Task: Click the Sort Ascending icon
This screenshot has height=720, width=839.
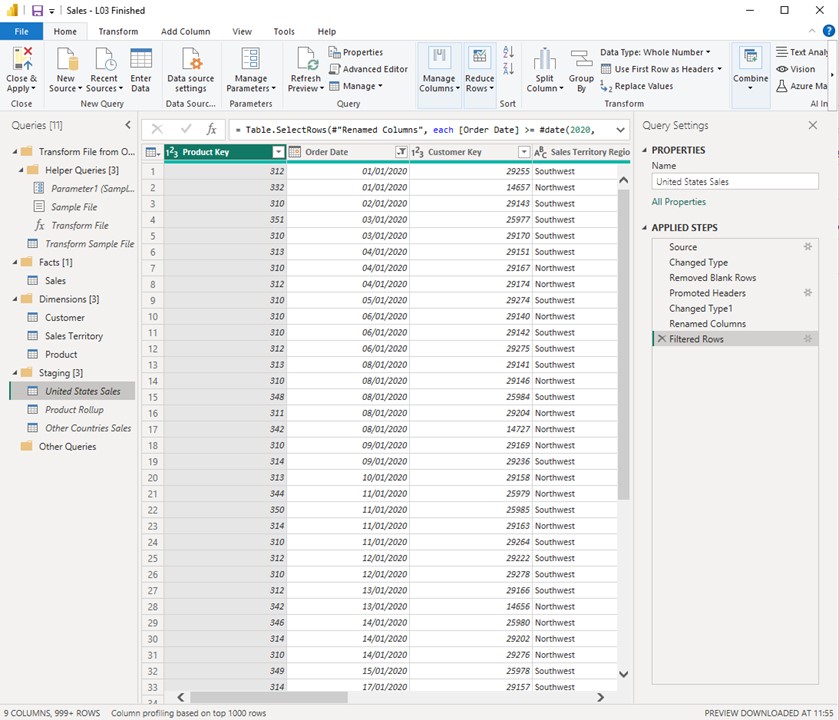Action: coord(508,53)
